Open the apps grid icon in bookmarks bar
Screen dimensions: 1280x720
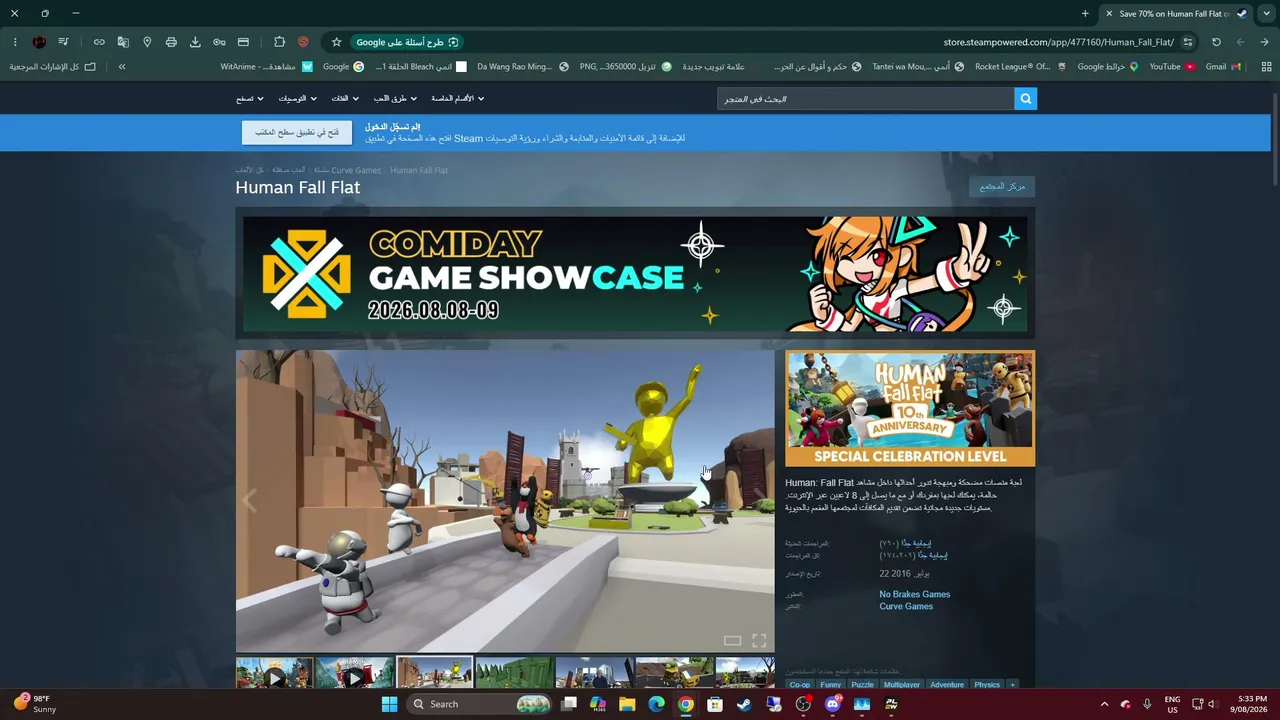pyautogui.click(x=1266, y=67)
